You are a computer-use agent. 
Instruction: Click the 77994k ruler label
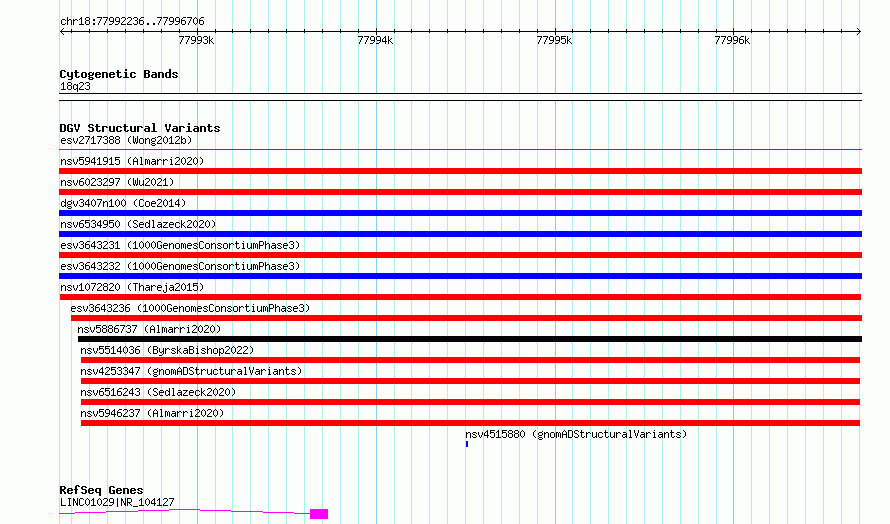(375, 40)
